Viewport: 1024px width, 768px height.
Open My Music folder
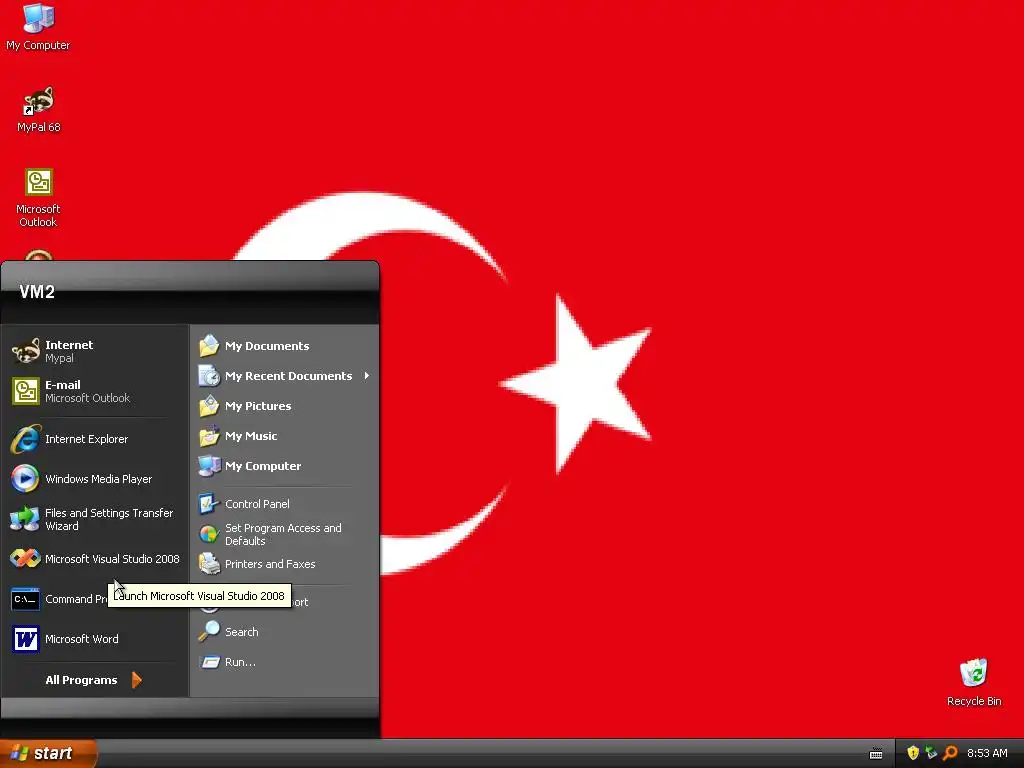tap(285, 436)
